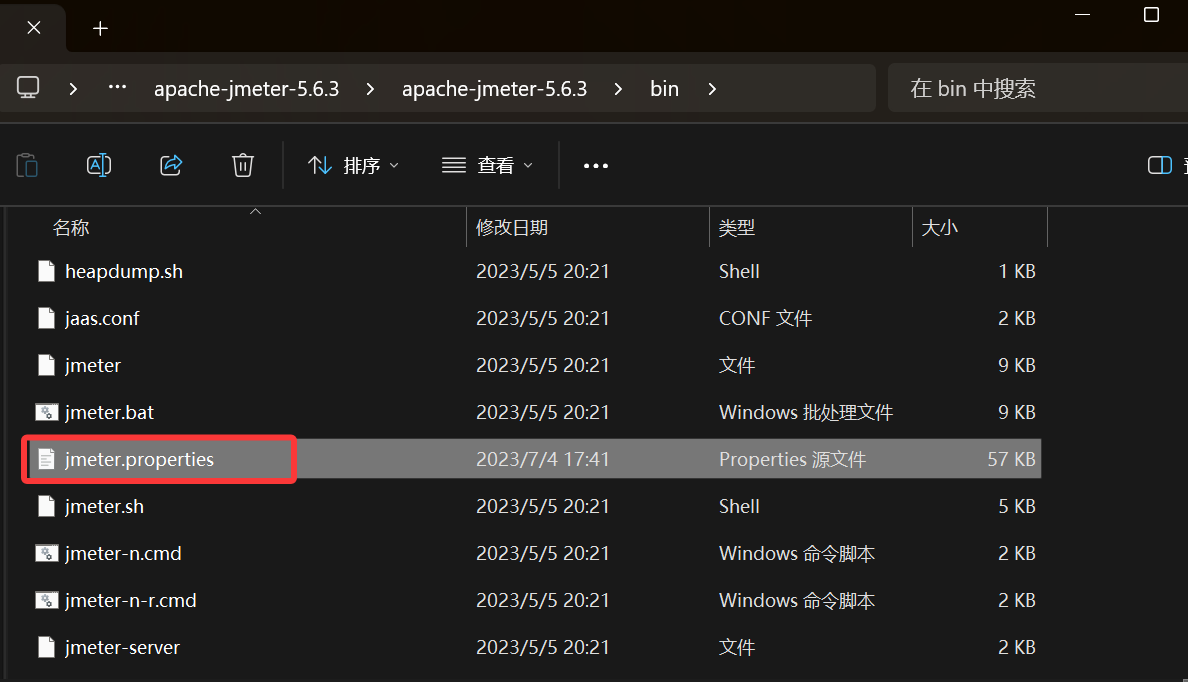
Task: Select the jmeter-n-r.cmd file
Action: [130, 600]
